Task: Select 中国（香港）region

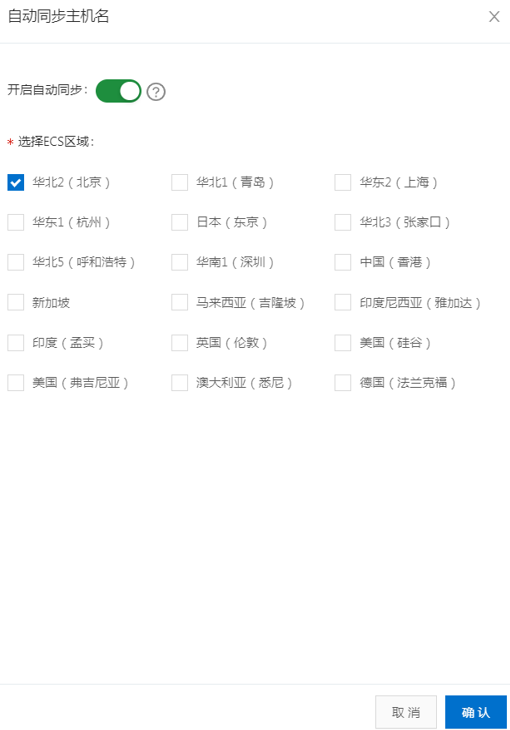Action: coord(343,263)
